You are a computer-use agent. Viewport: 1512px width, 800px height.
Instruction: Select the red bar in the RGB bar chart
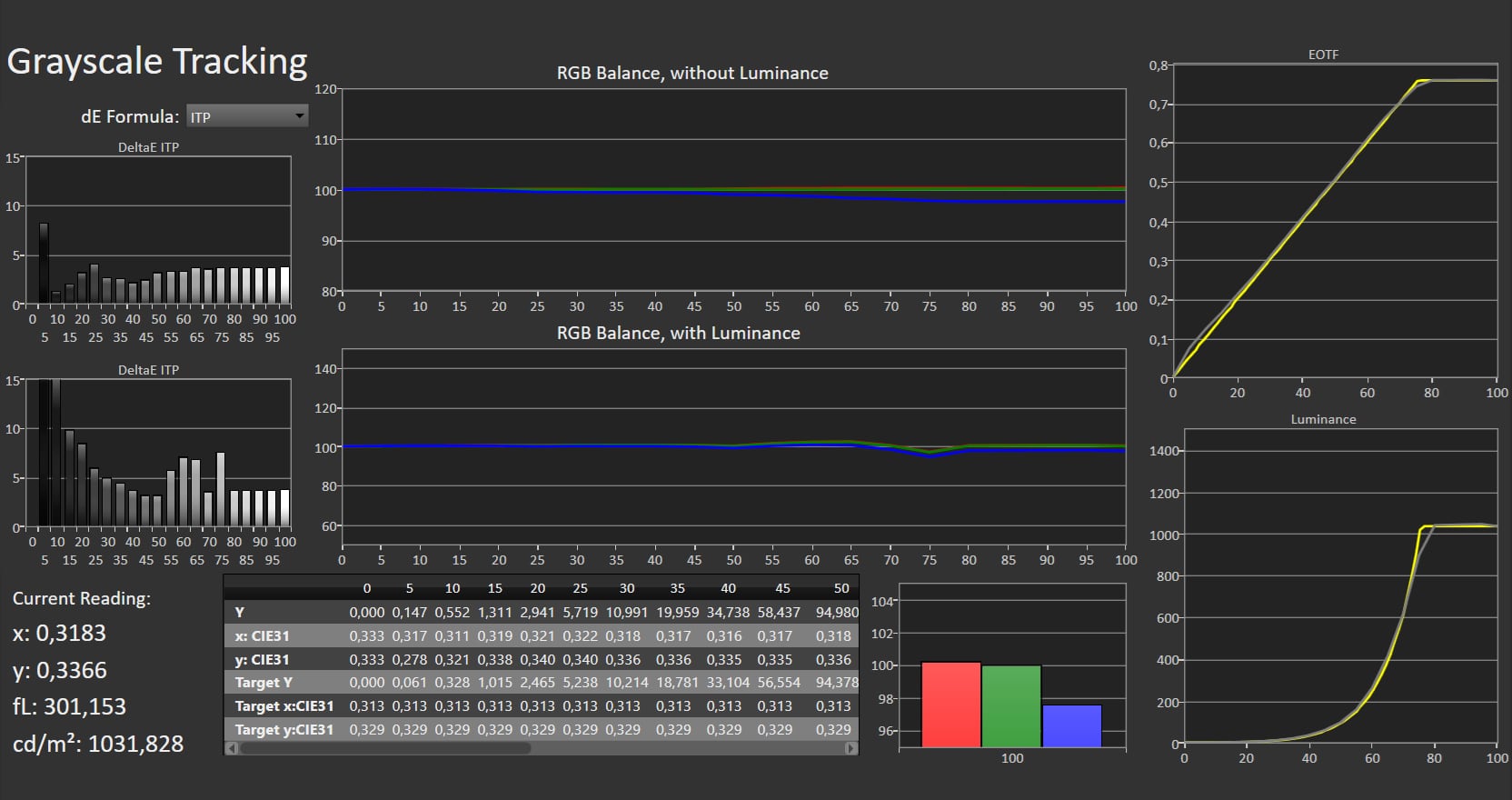point(950,705)
